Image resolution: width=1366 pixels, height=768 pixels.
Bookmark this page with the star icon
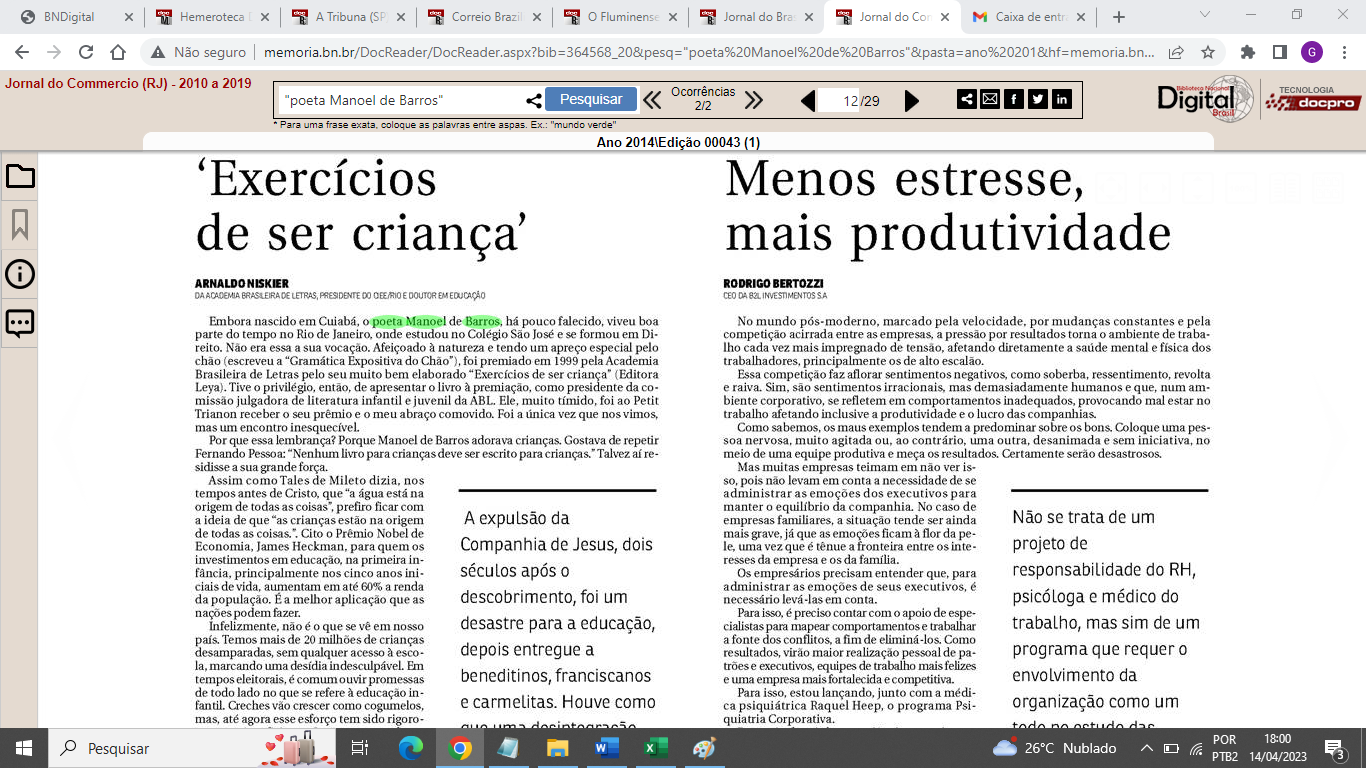(1208, 52)
